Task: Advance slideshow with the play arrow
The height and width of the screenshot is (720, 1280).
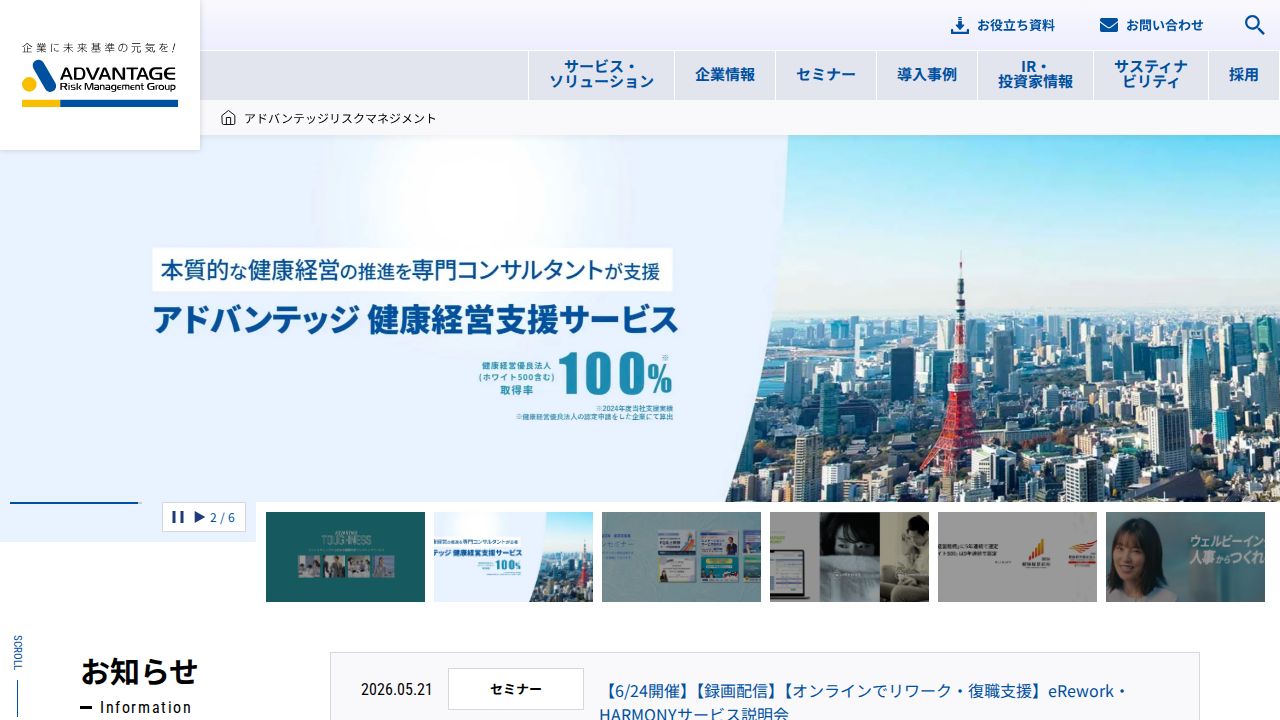Action: tap(200, 517)
